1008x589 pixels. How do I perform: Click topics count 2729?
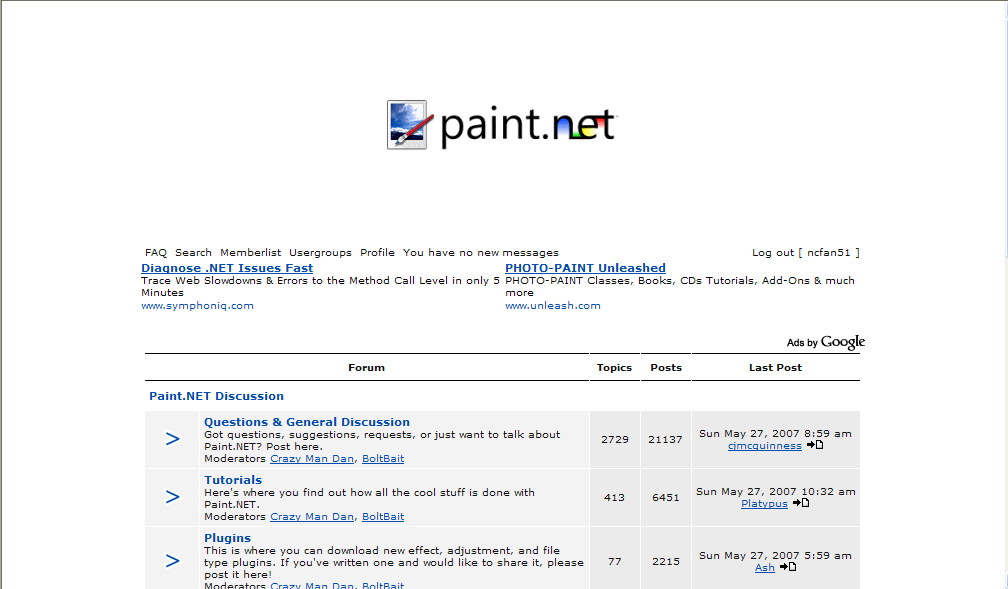(615, 439)
